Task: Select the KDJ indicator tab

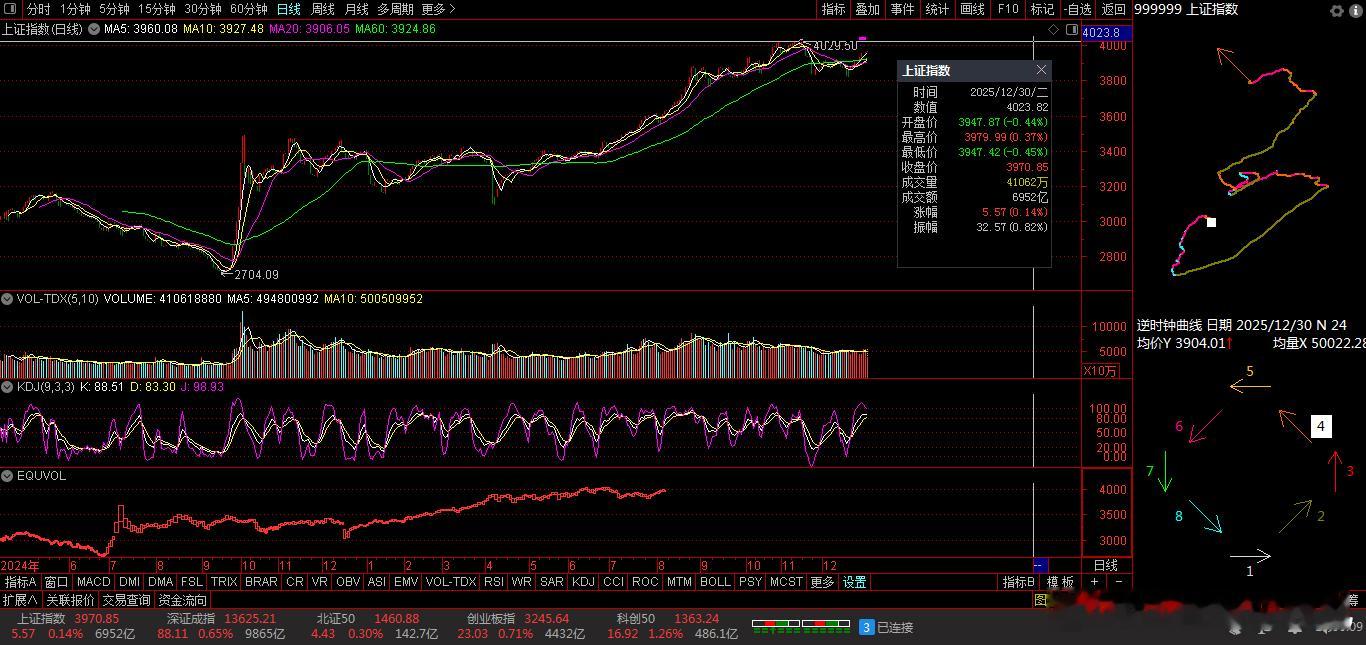Action: (x=583, y=582)
